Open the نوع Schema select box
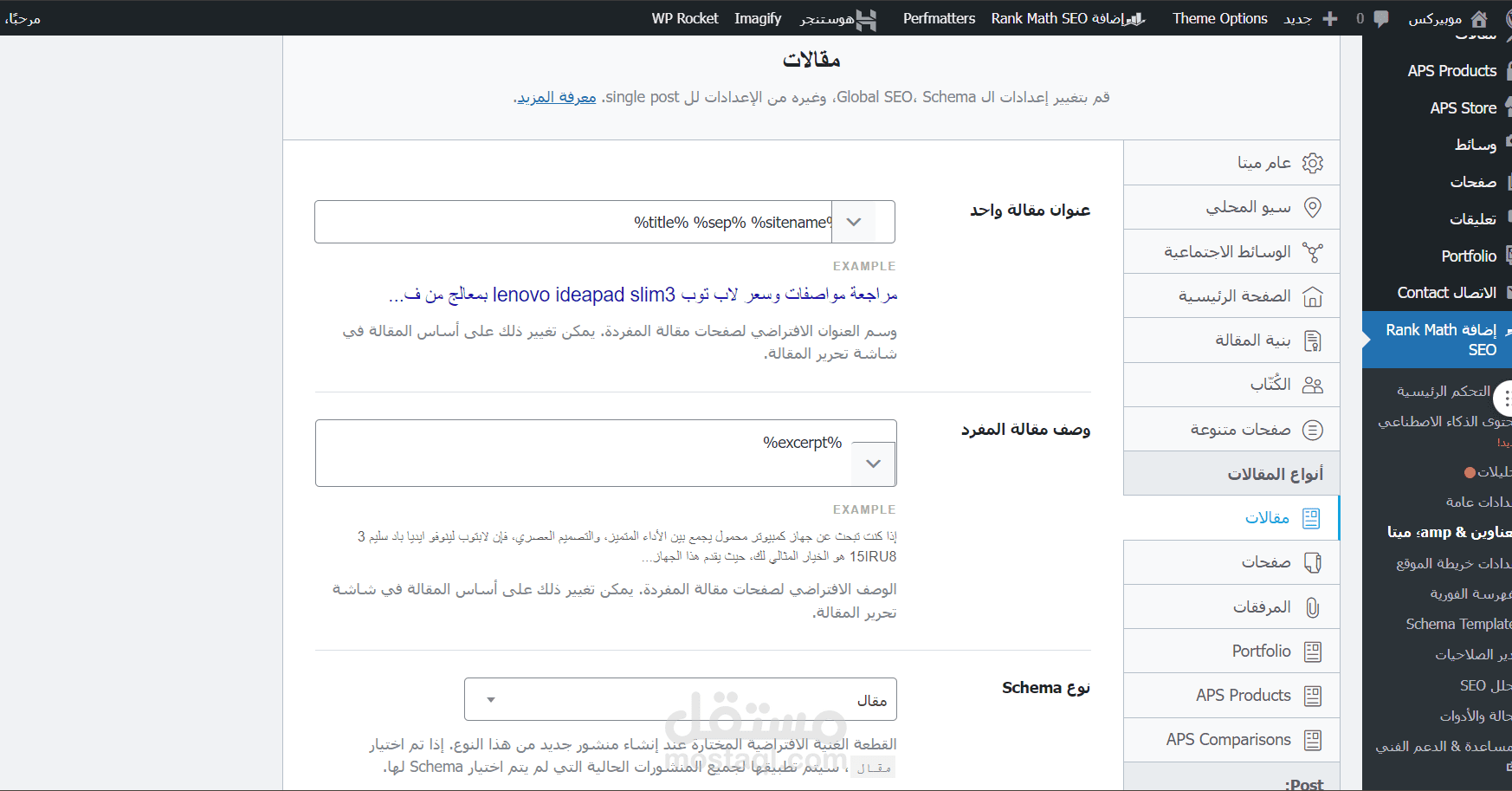The height and width of the screenshot is (791, 1512). pos(681,699)
